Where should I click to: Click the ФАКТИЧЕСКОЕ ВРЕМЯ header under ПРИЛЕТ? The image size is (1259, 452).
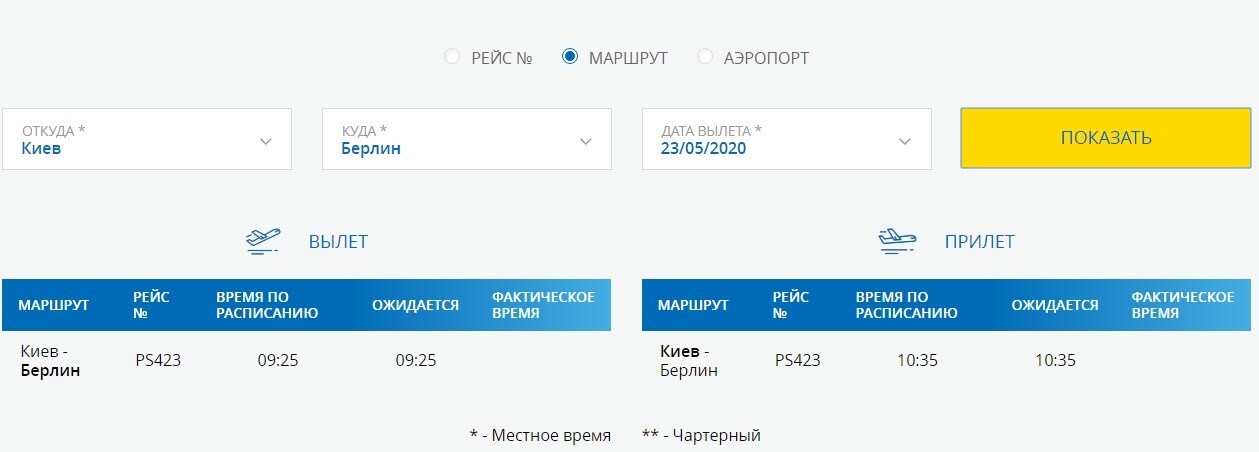coord(1182,305)
